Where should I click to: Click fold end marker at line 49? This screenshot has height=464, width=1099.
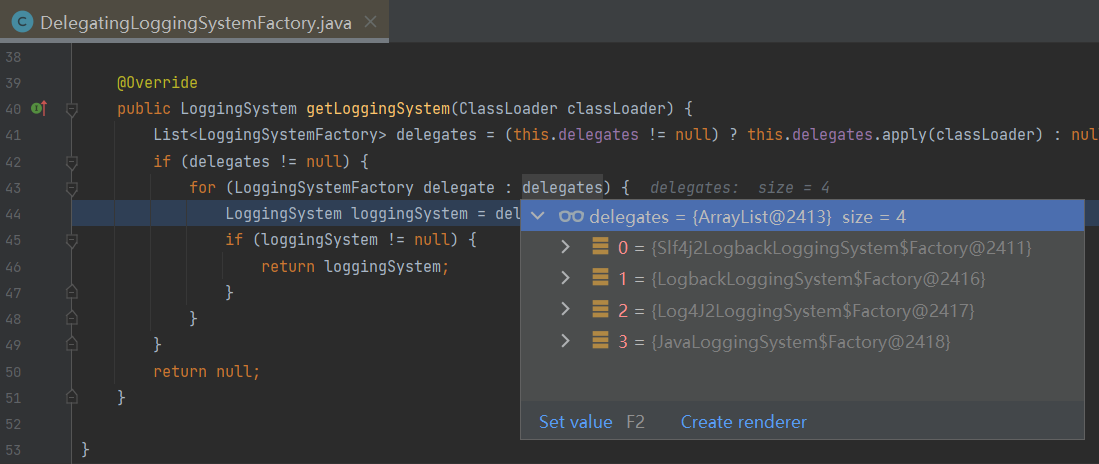(x=71, y=344)
